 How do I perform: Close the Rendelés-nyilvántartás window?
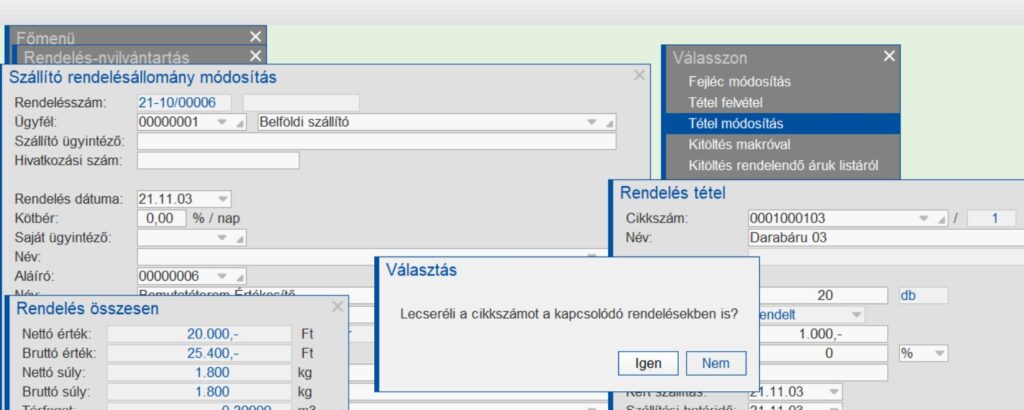coord(255,56)
